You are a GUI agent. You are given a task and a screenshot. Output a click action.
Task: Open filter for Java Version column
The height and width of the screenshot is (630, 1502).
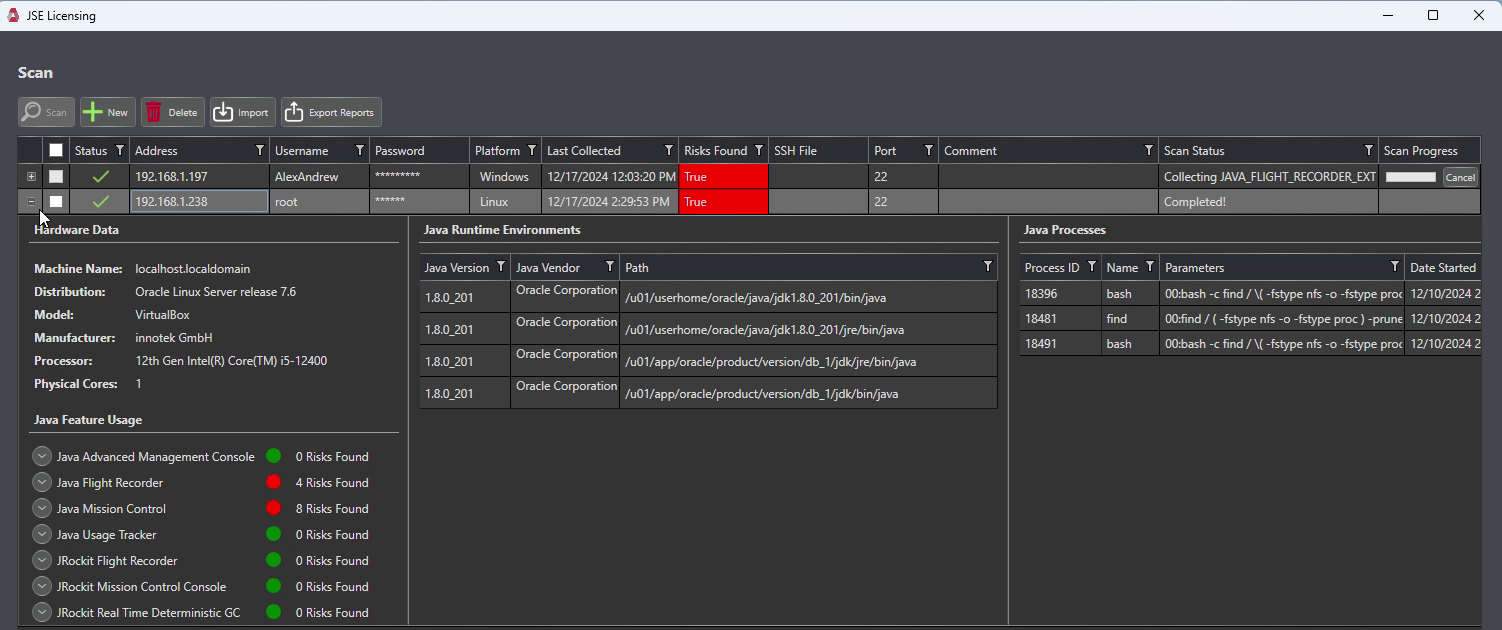[x=501, y=267]
